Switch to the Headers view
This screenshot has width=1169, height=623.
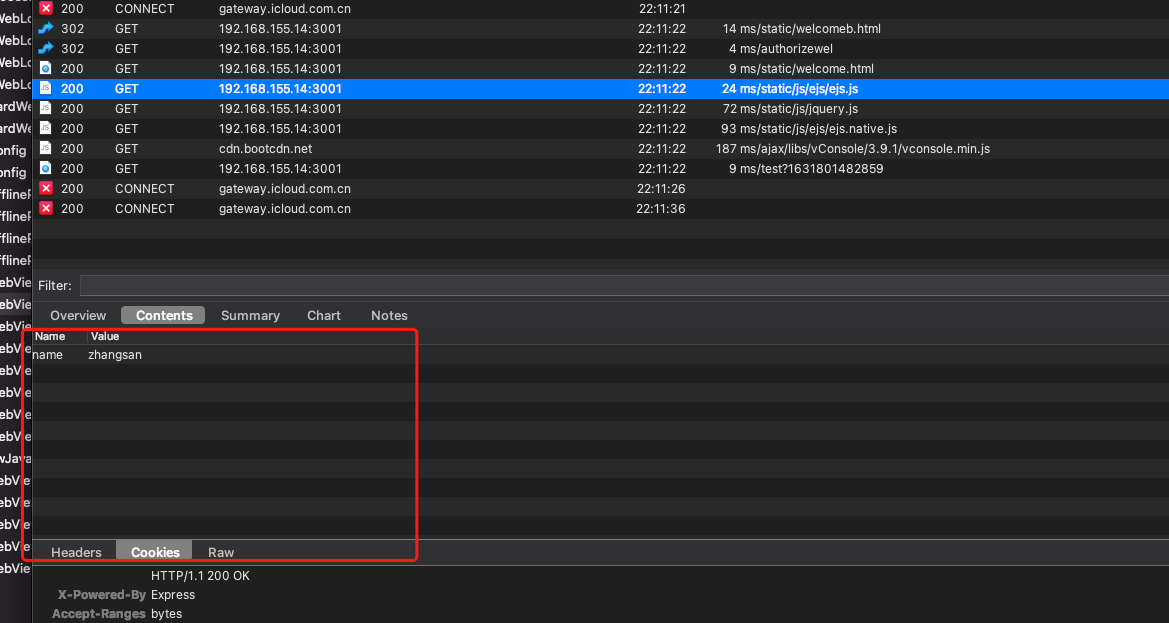(77, 552)
